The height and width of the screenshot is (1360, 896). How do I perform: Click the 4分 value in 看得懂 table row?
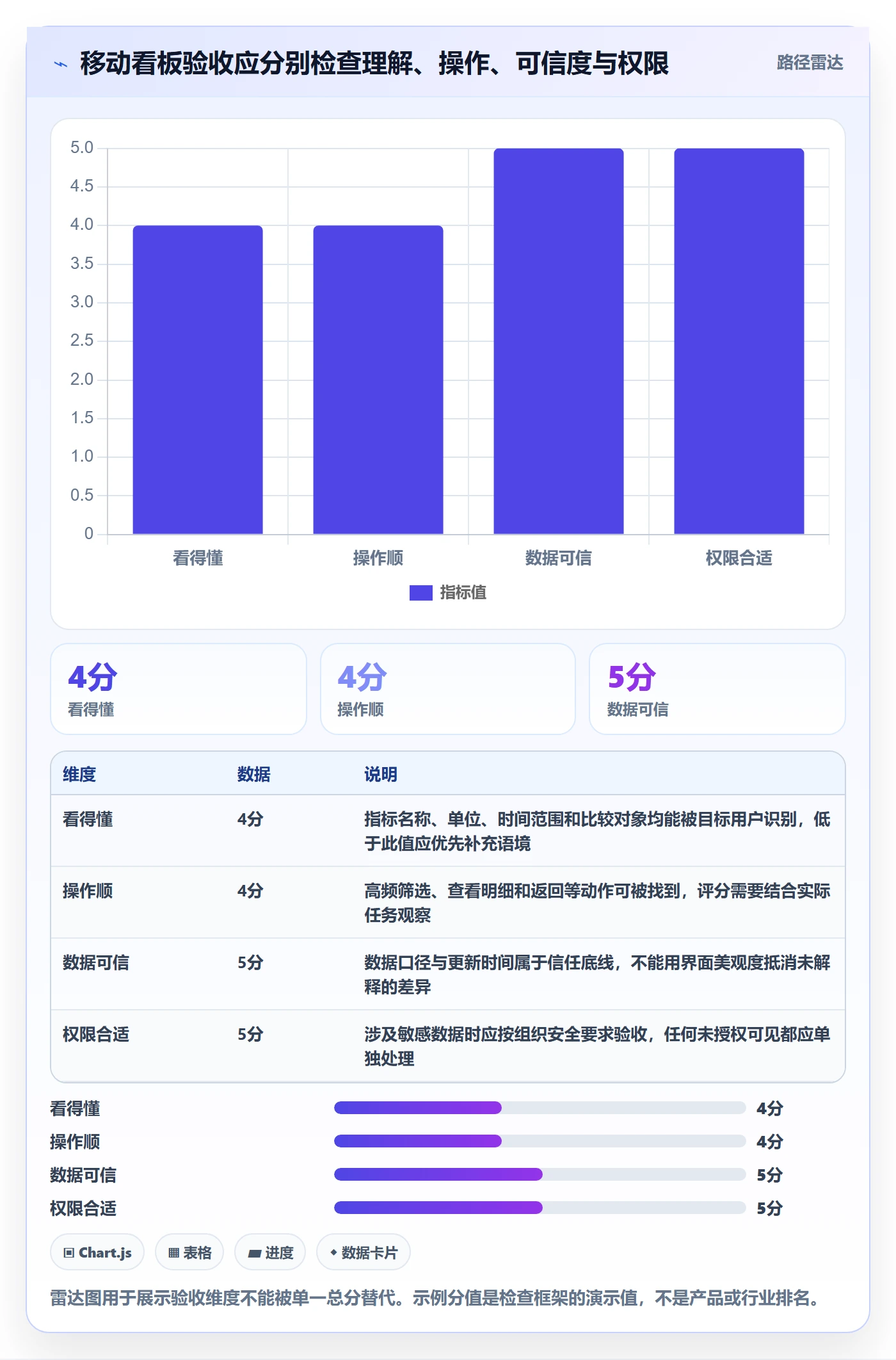[x=250, y=819]
